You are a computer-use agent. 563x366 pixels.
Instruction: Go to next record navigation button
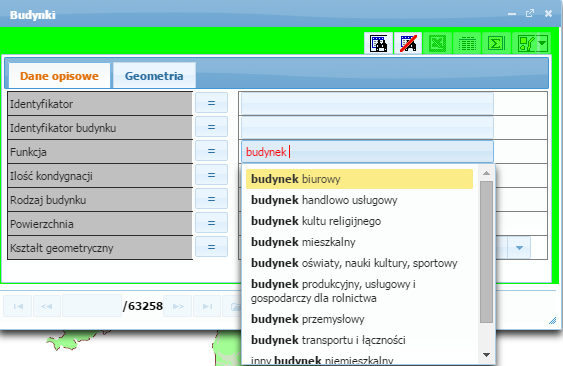pyautogui.click(x=178, y=306)
